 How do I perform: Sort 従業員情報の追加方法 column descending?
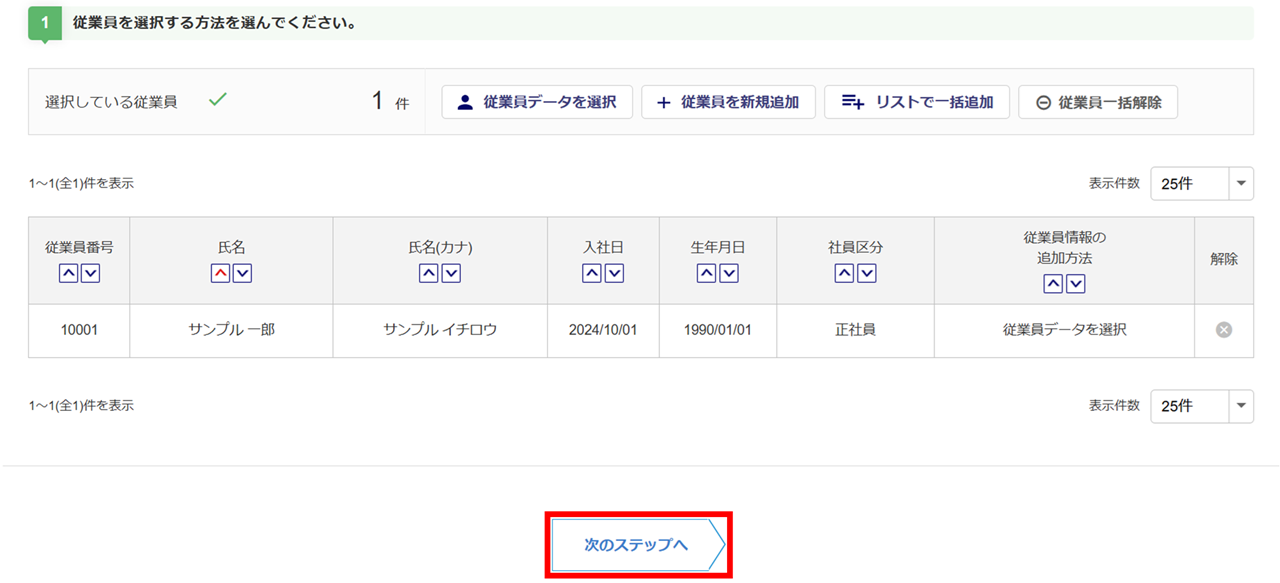coord(1076,284)
